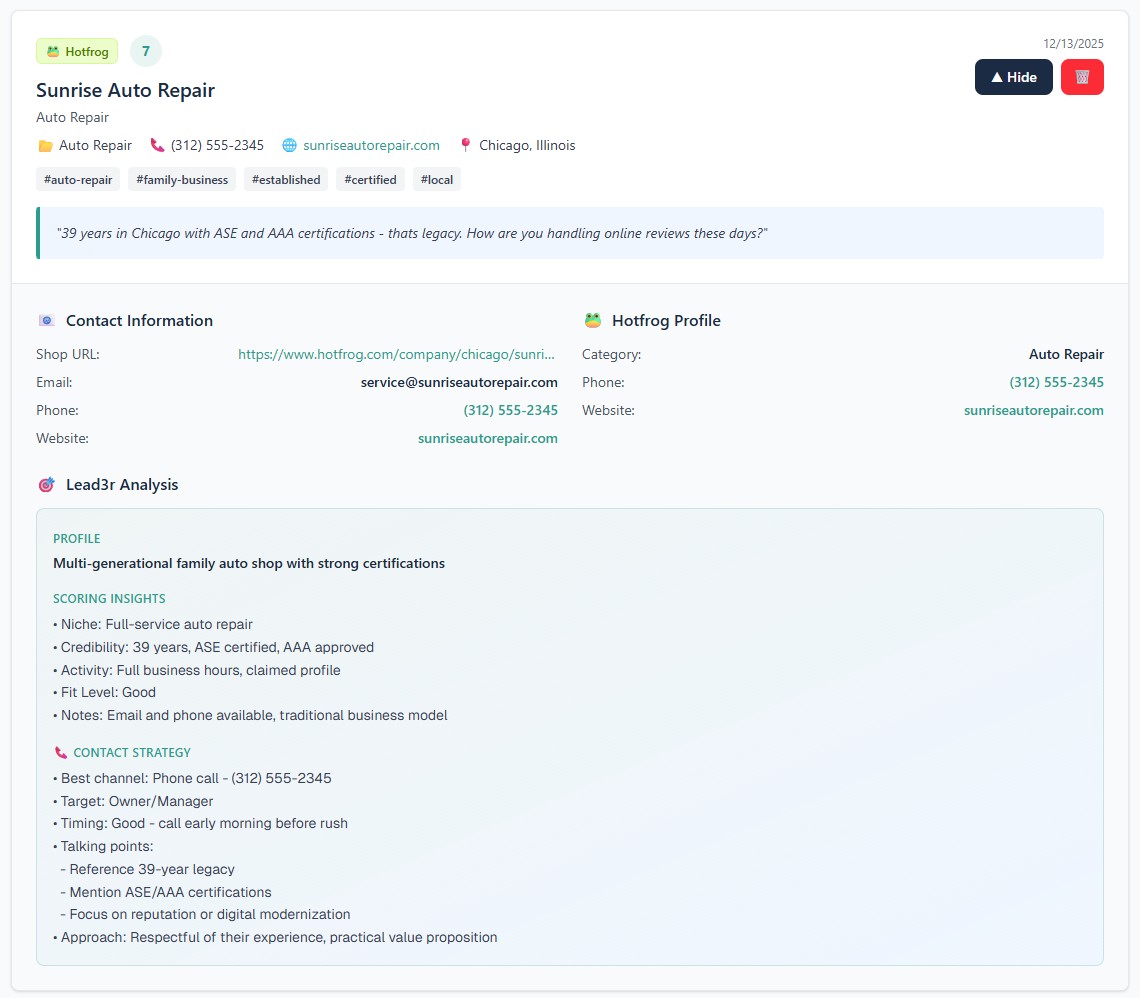Click the target icon by Lead3r Analysis

click(x=46, y=485)
